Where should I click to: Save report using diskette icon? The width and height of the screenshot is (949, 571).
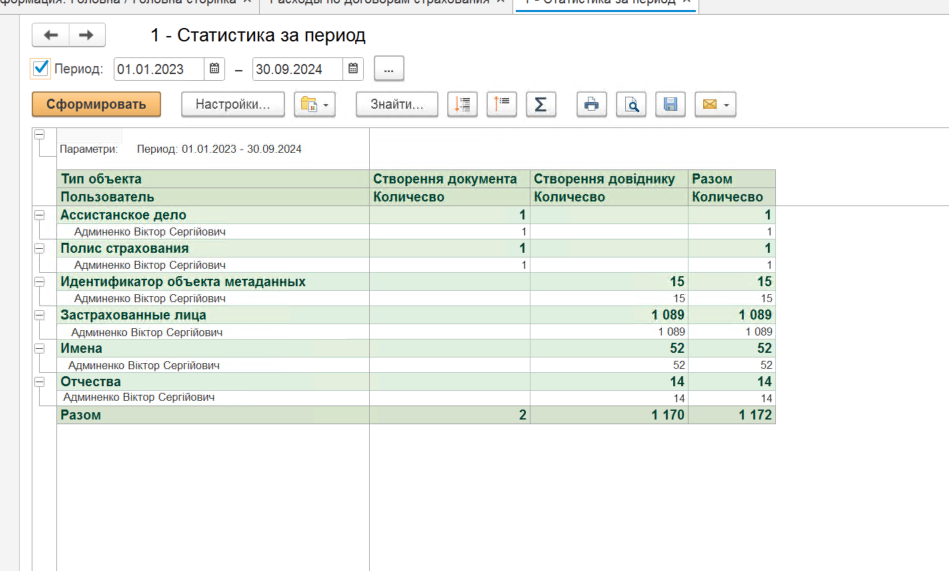click(x=670, y=104)
